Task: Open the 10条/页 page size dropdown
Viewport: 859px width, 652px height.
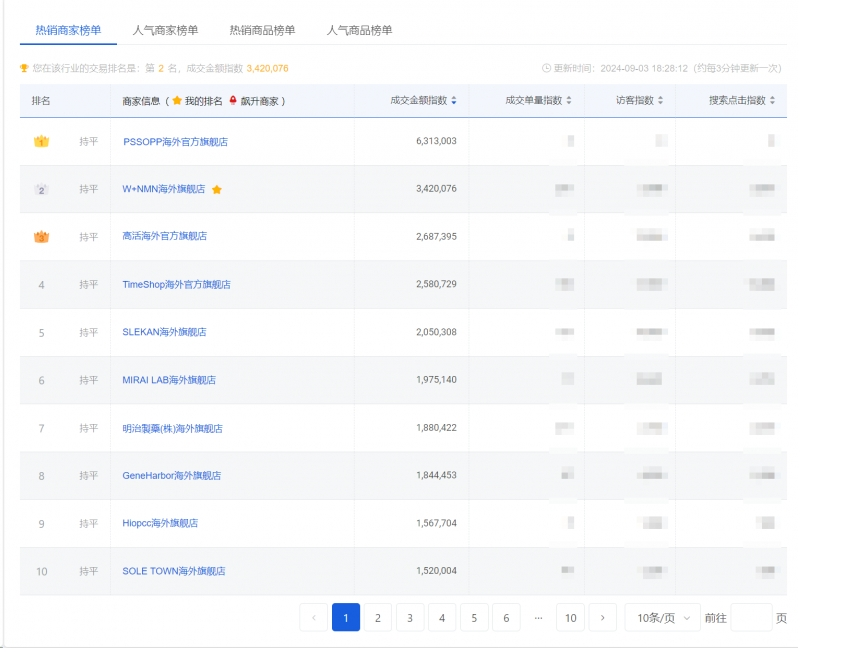Action: (663, 617)
